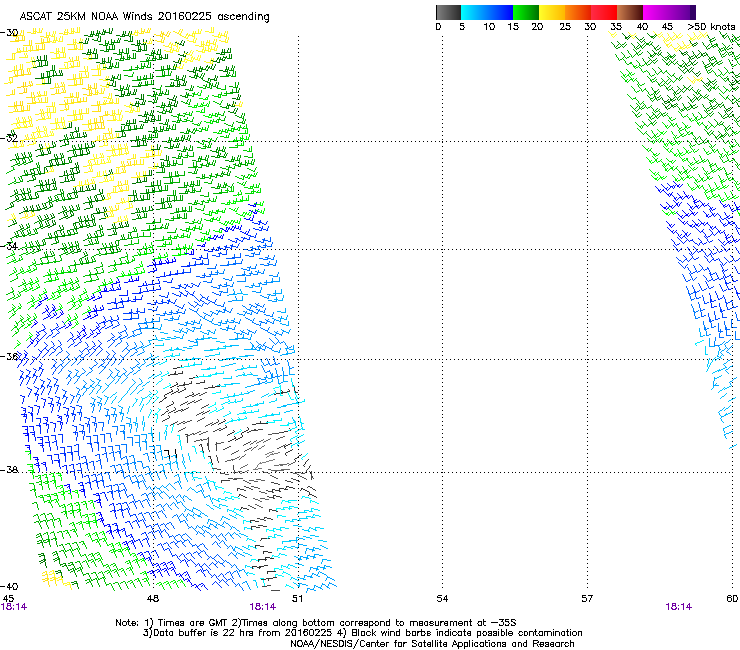Click the longitude label 45

click(8, 599)
